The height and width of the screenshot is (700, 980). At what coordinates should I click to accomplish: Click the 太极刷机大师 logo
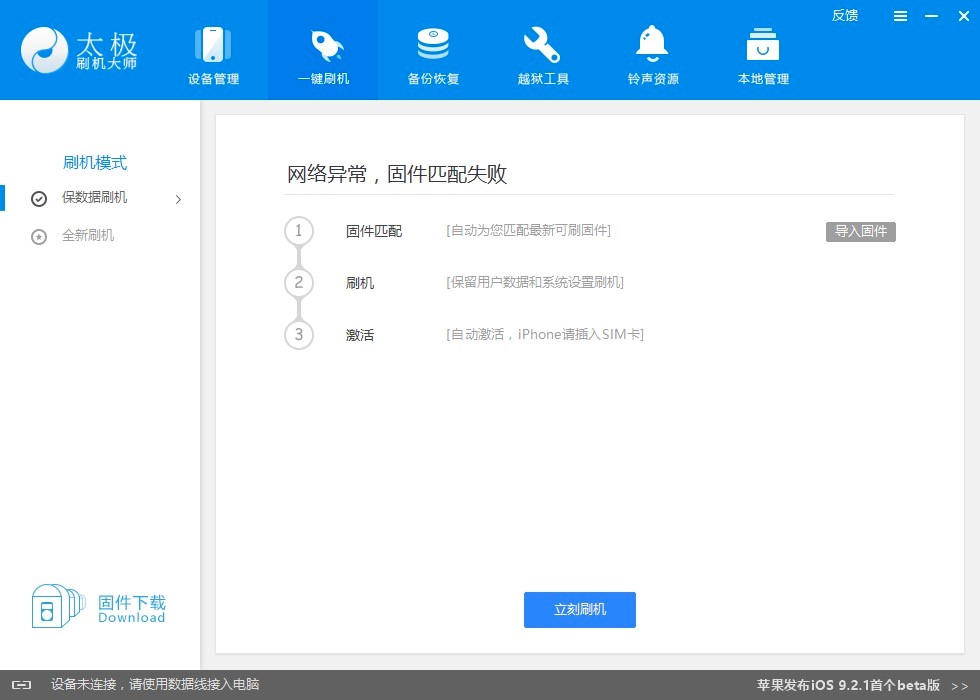pyautogui.click(x=80, y=50)
